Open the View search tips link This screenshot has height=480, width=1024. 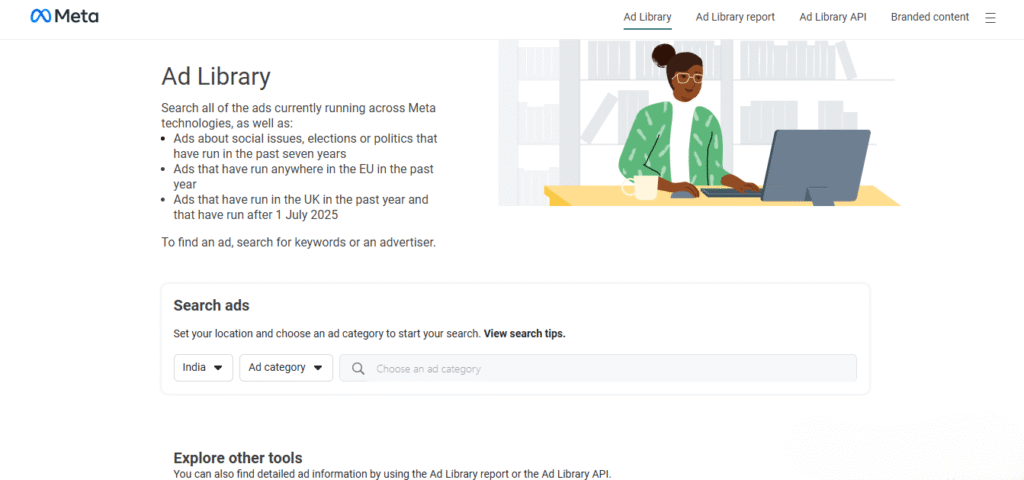point(524,334)
